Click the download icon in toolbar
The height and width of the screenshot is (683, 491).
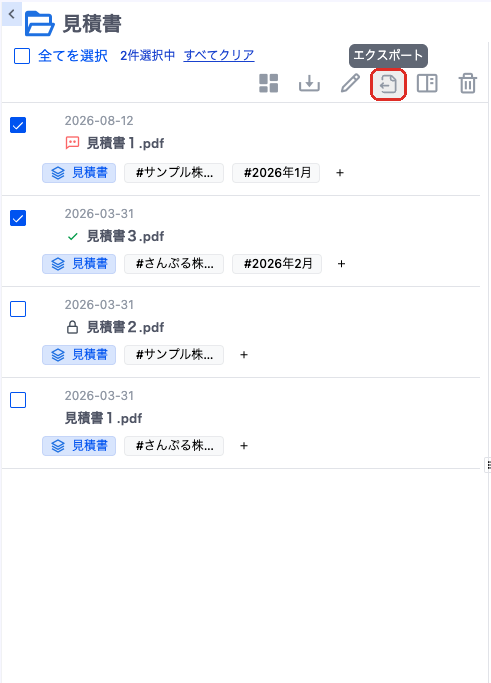[x=309, y=83]
